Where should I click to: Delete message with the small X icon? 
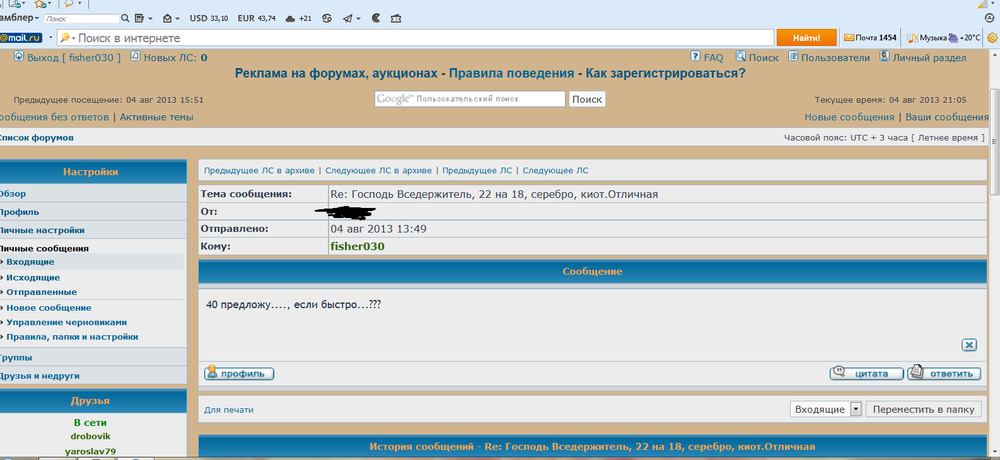(x=968, y=344)
